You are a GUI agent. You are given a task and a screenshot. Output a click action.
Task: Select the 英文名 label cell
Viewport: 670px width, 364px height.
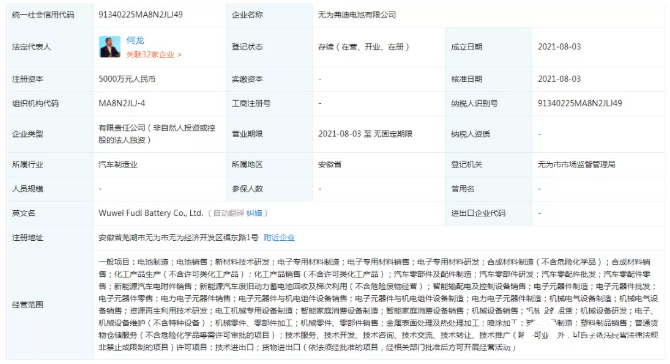50,213
